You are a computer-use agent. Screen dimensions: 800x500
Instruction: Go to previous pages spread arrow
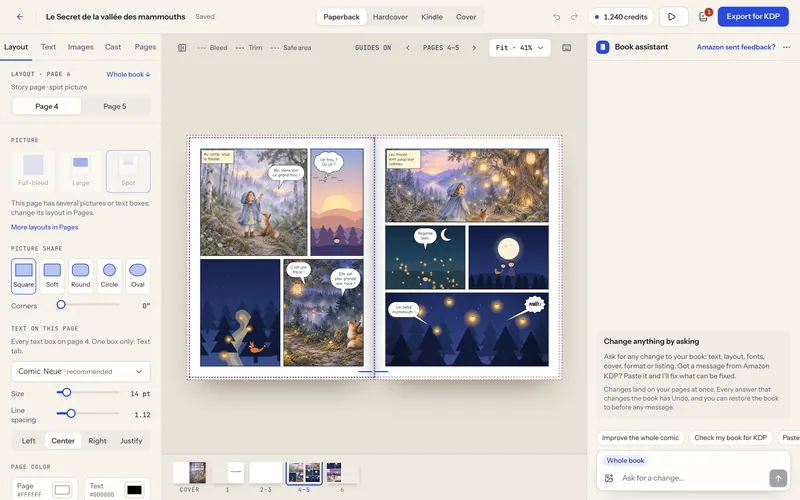408,47
